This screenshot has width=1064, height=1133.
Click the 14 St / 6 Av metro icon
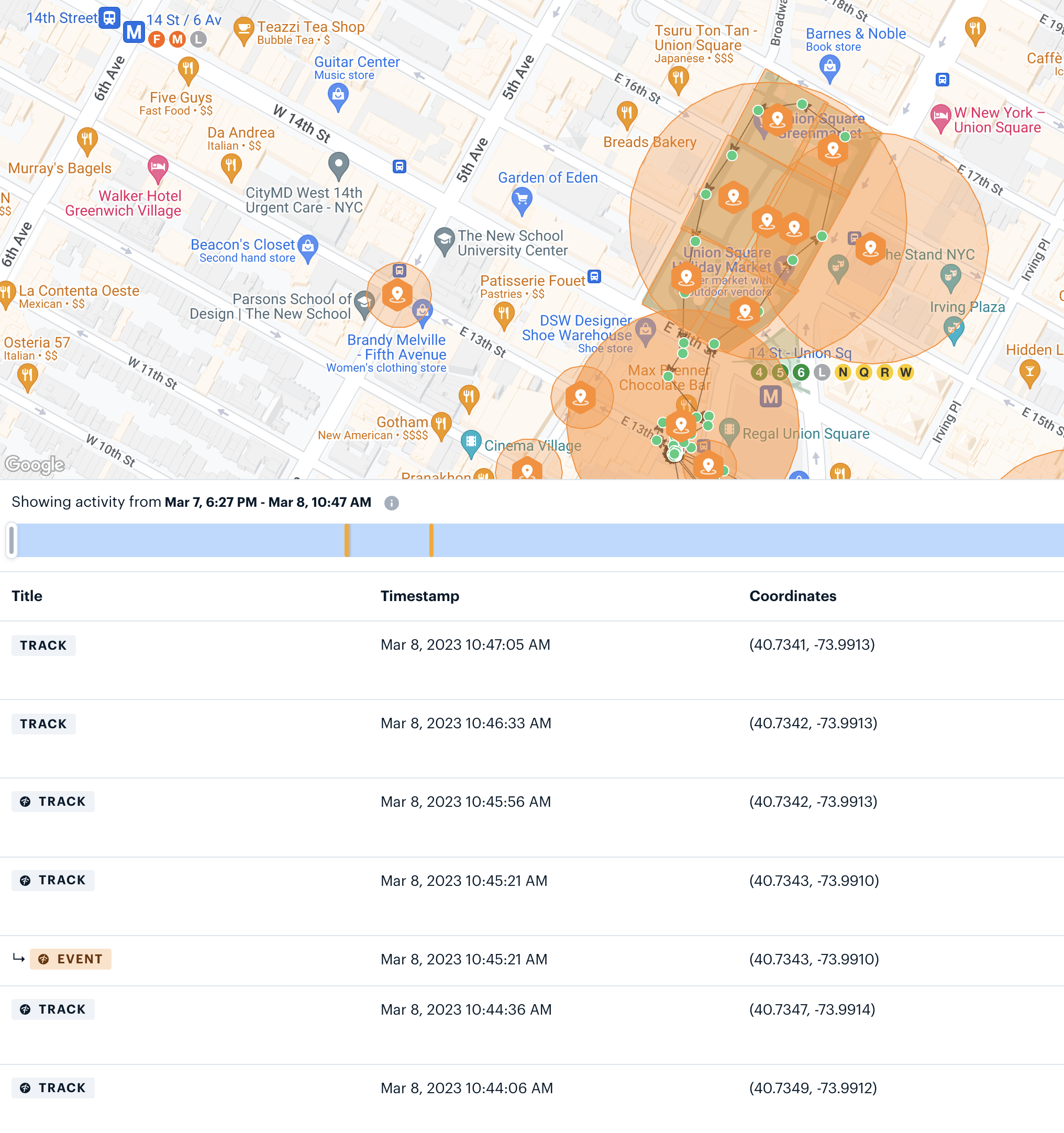click(x=134, y=32)
